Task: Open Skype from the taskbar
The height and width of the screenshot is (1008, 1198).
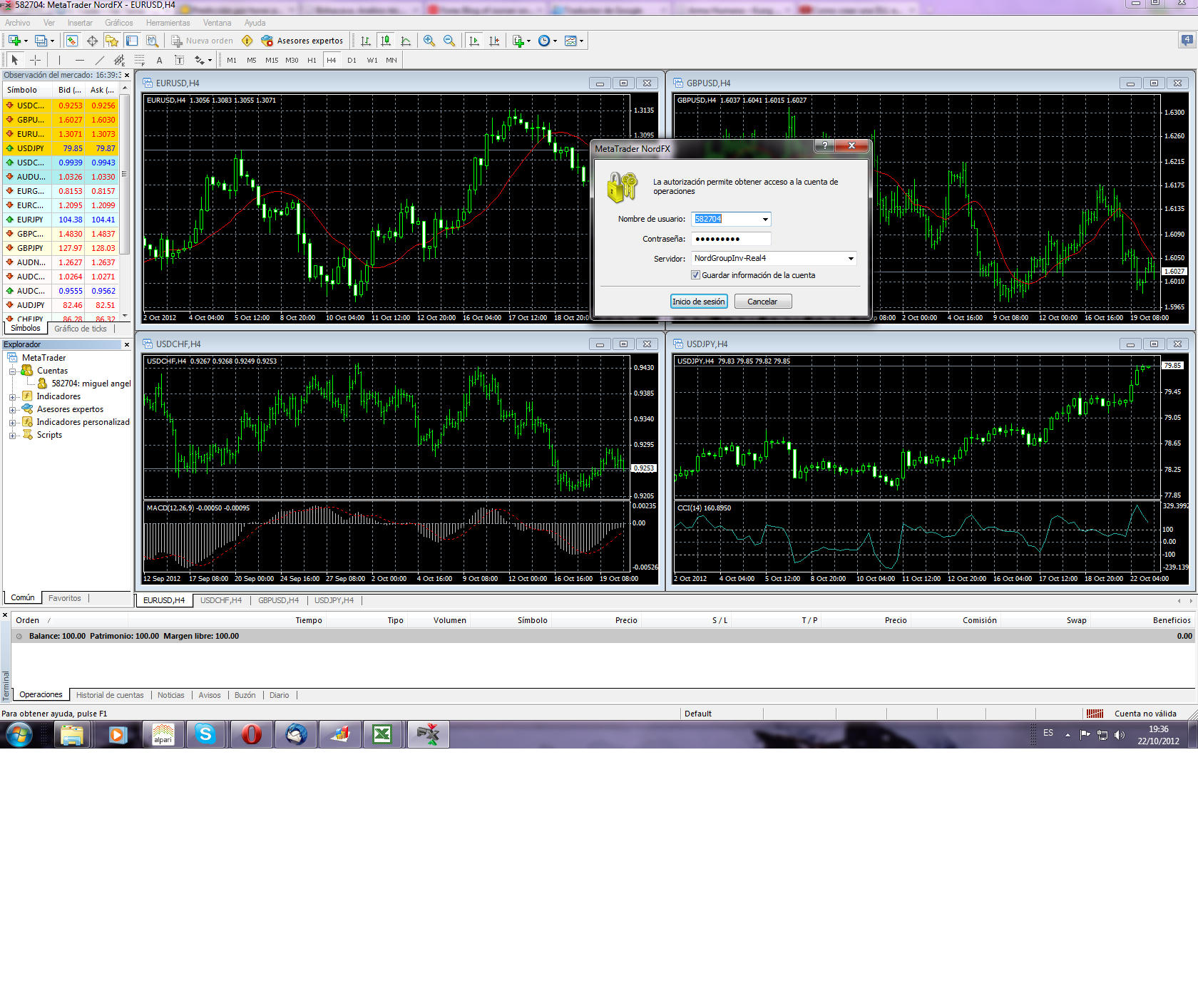Action: (x=206, y=734)
